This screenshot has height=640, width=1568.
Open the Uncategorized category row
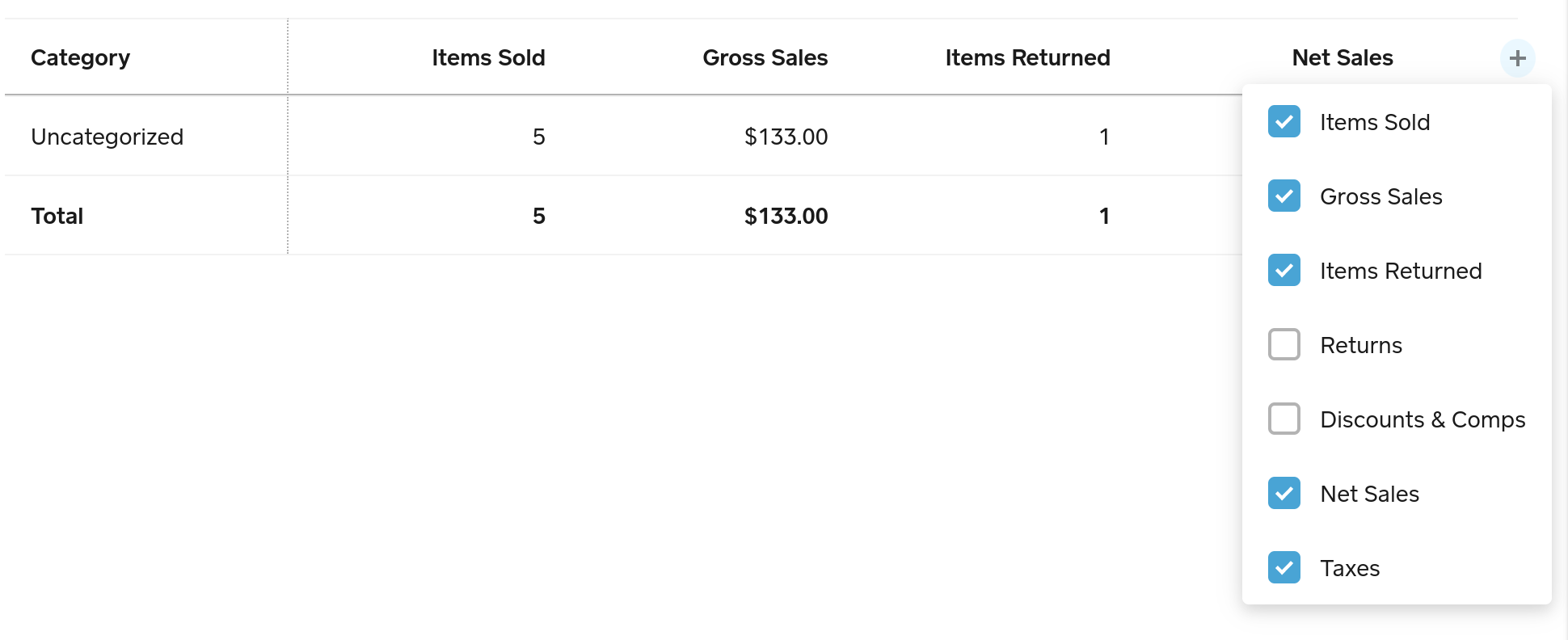pos(107,137)
